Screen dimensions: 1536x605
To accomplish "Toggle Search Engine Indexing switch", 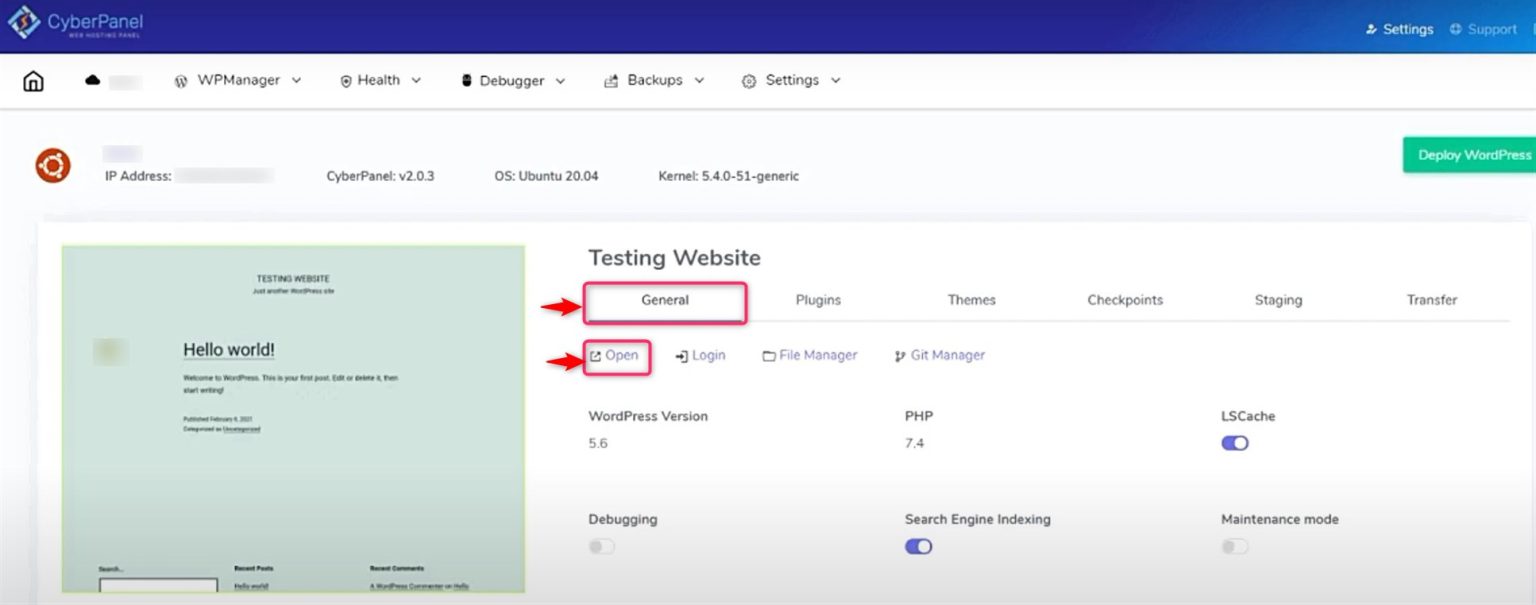I will coord(919,546).
